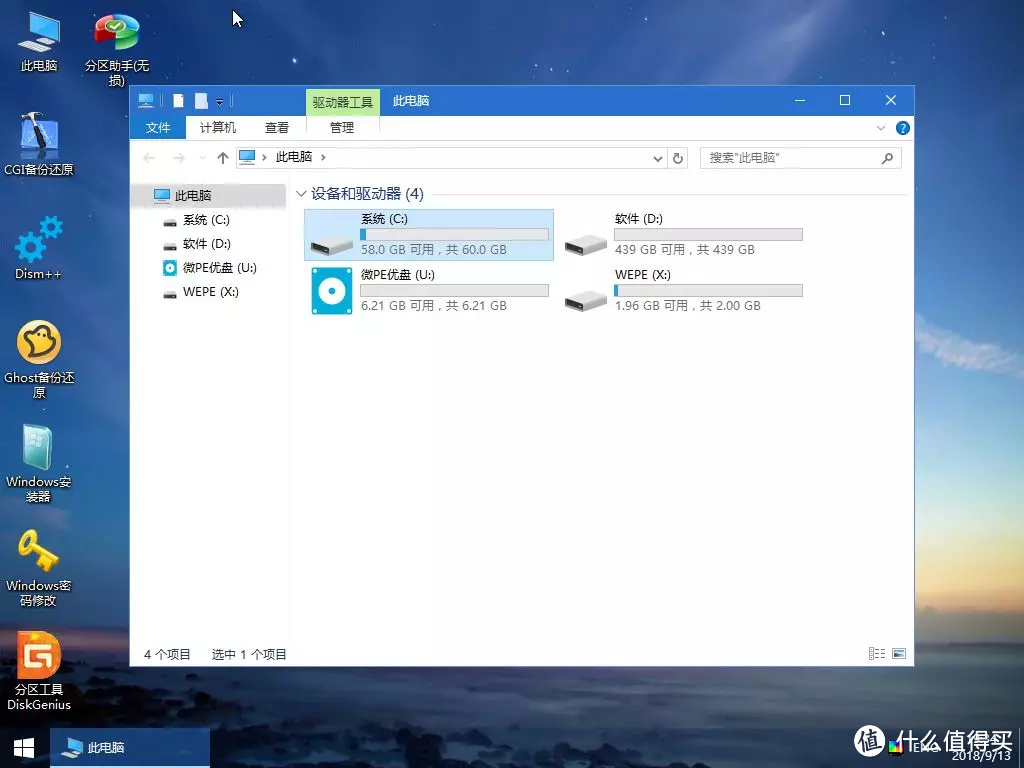Image resolution: width=1024 pixels, height=768 pixels.
Task: Collapse the 设备和驱动器 (4) section
Action: pyautogui.click(x=302, y=193)
